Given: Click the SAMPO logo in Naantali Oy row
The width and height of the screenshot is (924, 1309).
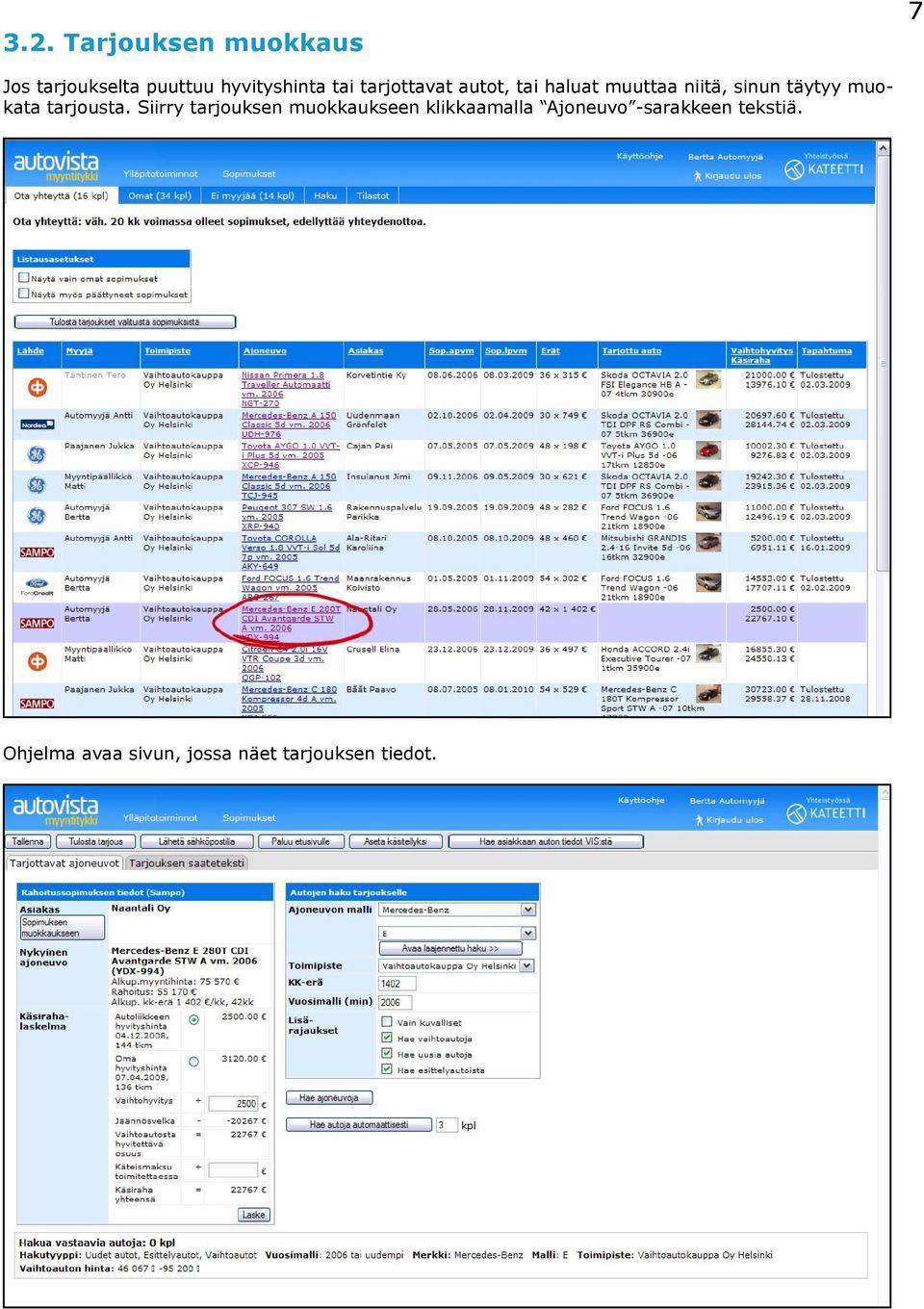Looking at the screenshot, I should (37, 624).
